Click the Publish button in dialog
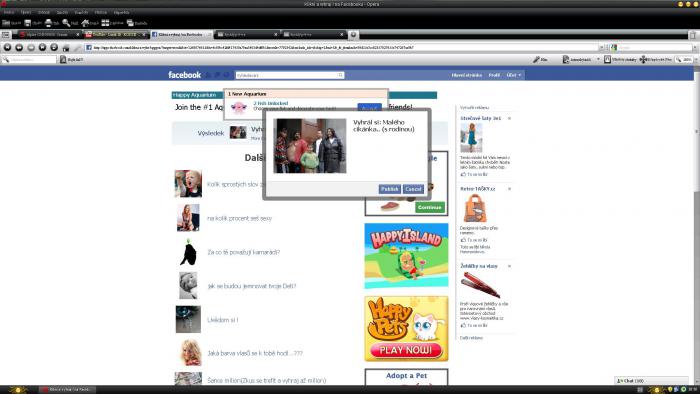 pos(389,189)
